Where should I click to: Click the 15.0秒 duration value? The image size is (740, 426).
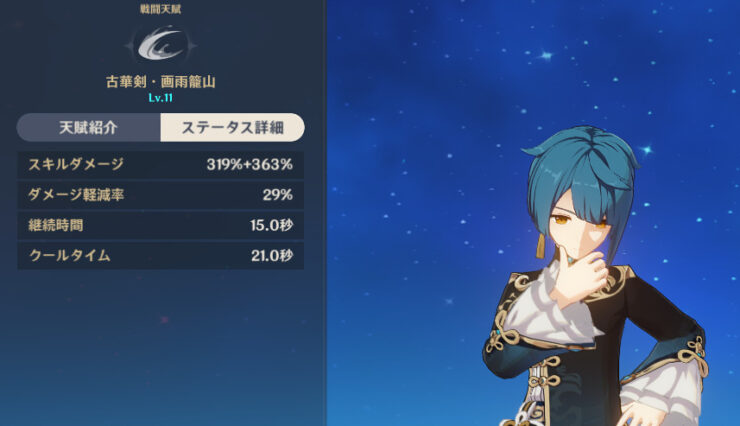[272, 225]
